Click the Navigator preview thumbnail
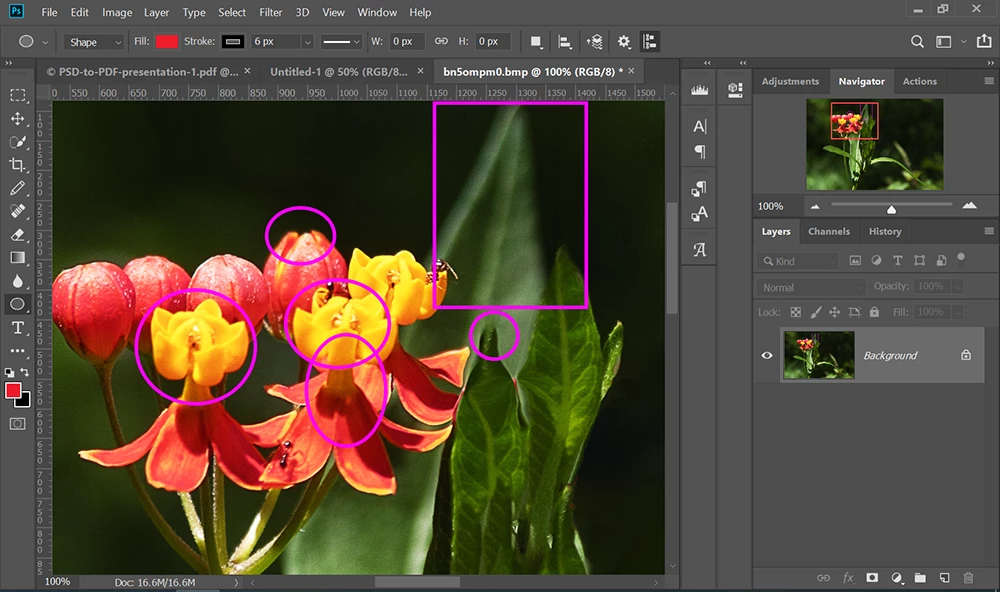 (874, 144)
